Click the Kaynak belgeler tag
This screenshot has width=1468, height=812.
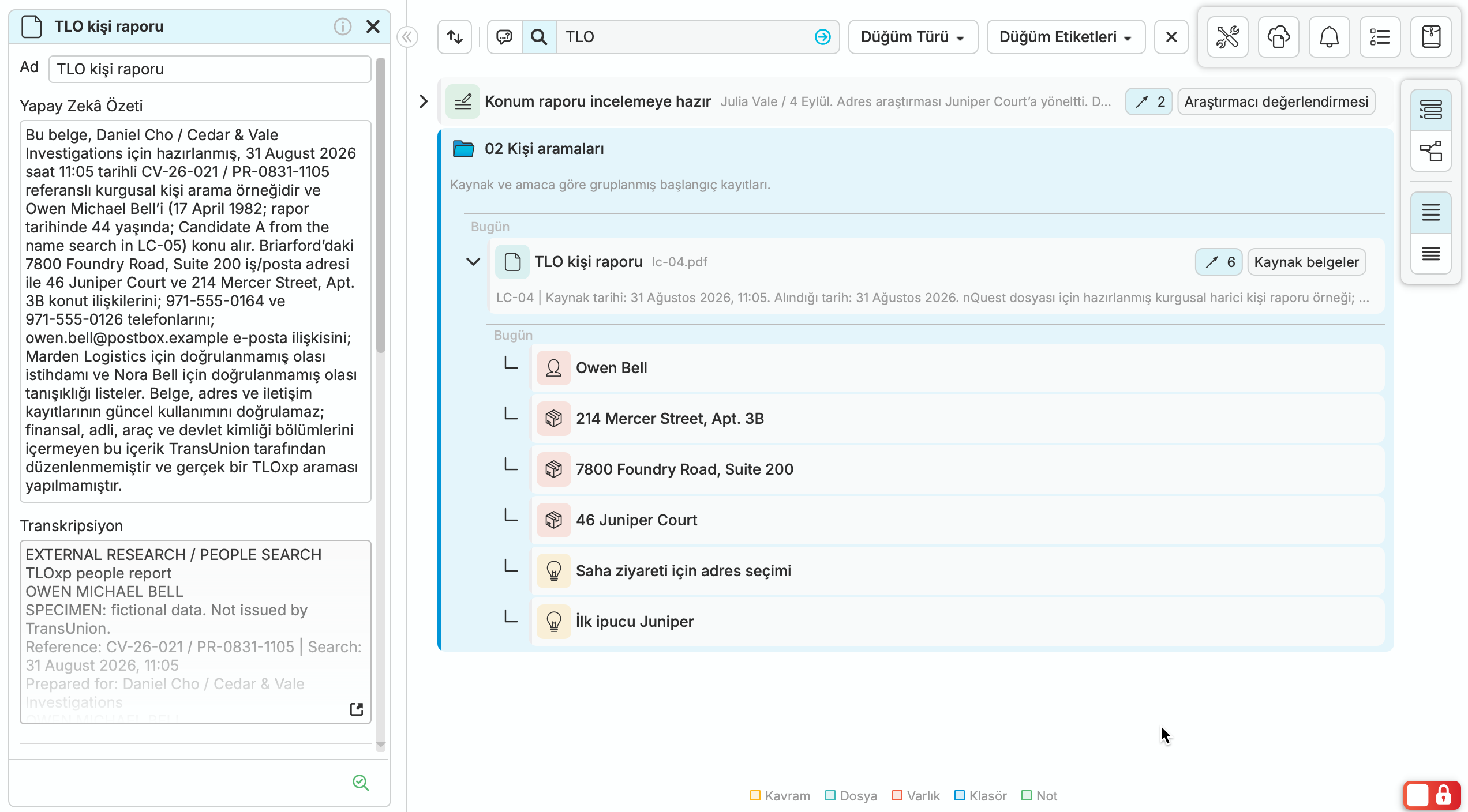click(1306, 262)
